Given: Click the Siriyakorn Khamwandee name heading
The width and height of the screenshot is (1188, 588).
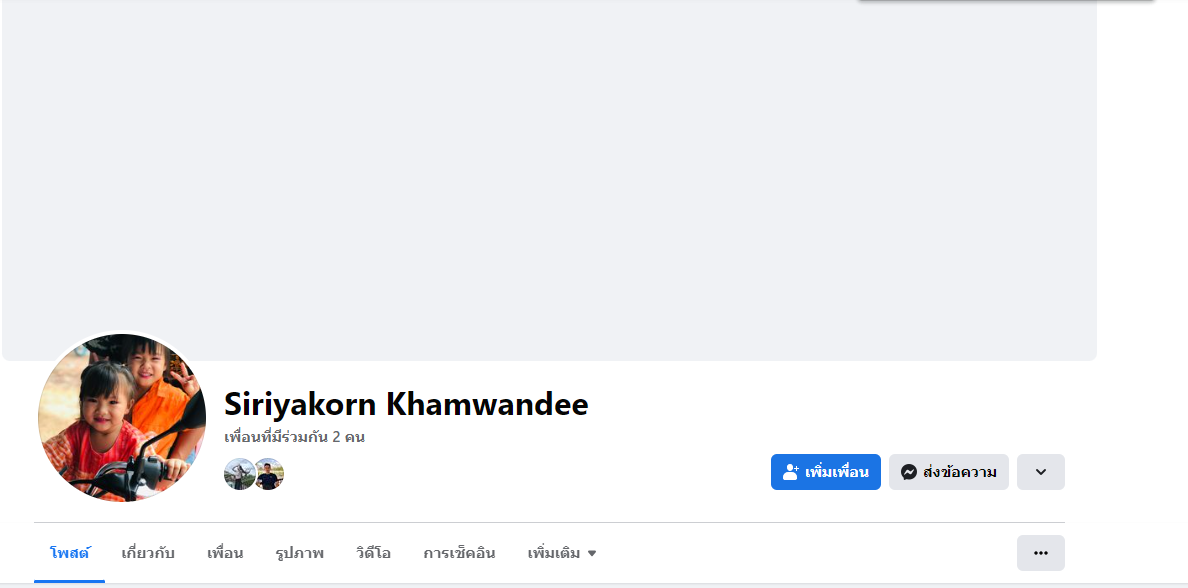Looking at the screenshot, I should [406, 405].
